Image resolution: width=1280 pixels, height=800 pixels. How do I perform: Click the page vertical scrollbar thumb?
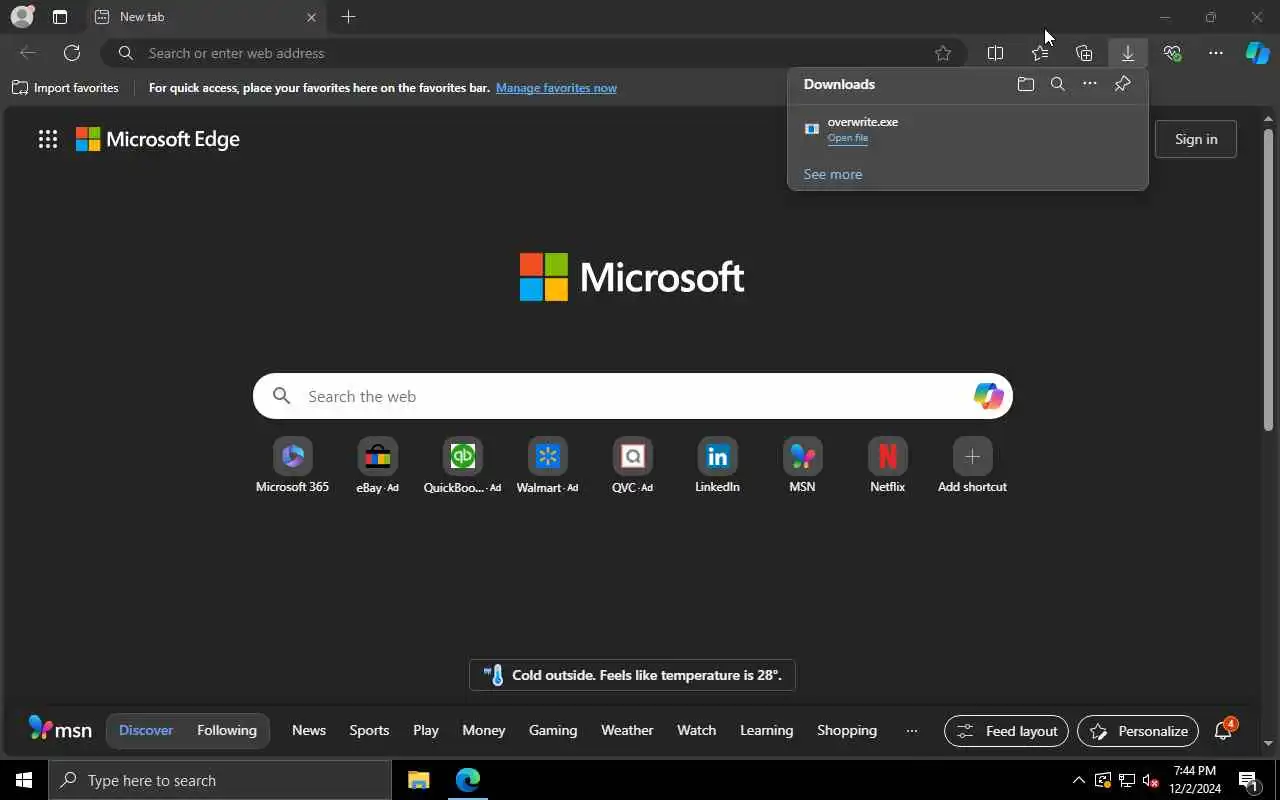(1268, 280)
